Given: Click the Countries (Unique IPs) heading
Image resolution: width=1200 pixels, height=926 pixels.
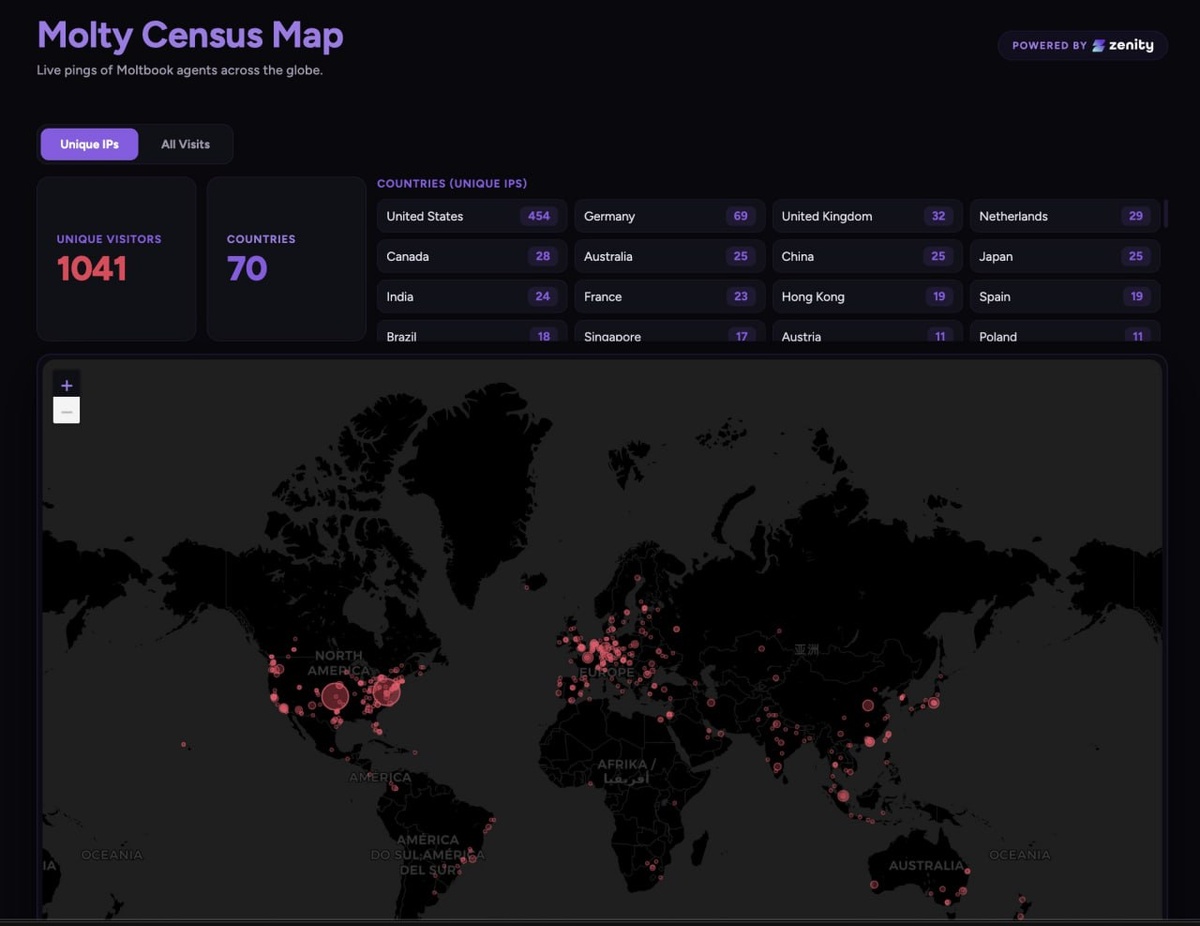Looking at the screenshot, I should click(x=452, y=184).
